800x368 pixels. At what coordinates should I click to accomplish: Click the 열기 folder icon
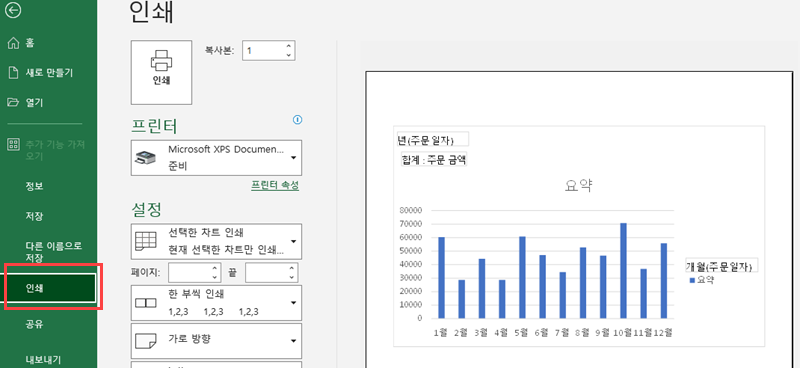point(13,103)
